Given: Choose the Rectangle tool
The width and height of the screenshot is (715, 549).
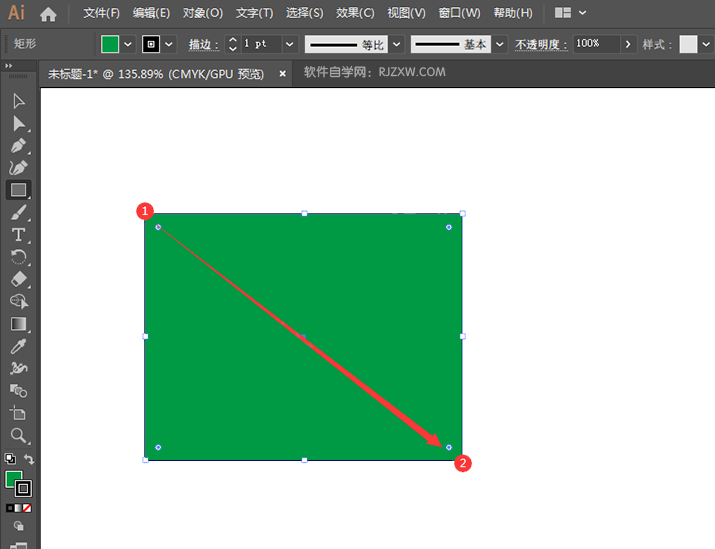Looking at the screenshot, I should (18, 190).
